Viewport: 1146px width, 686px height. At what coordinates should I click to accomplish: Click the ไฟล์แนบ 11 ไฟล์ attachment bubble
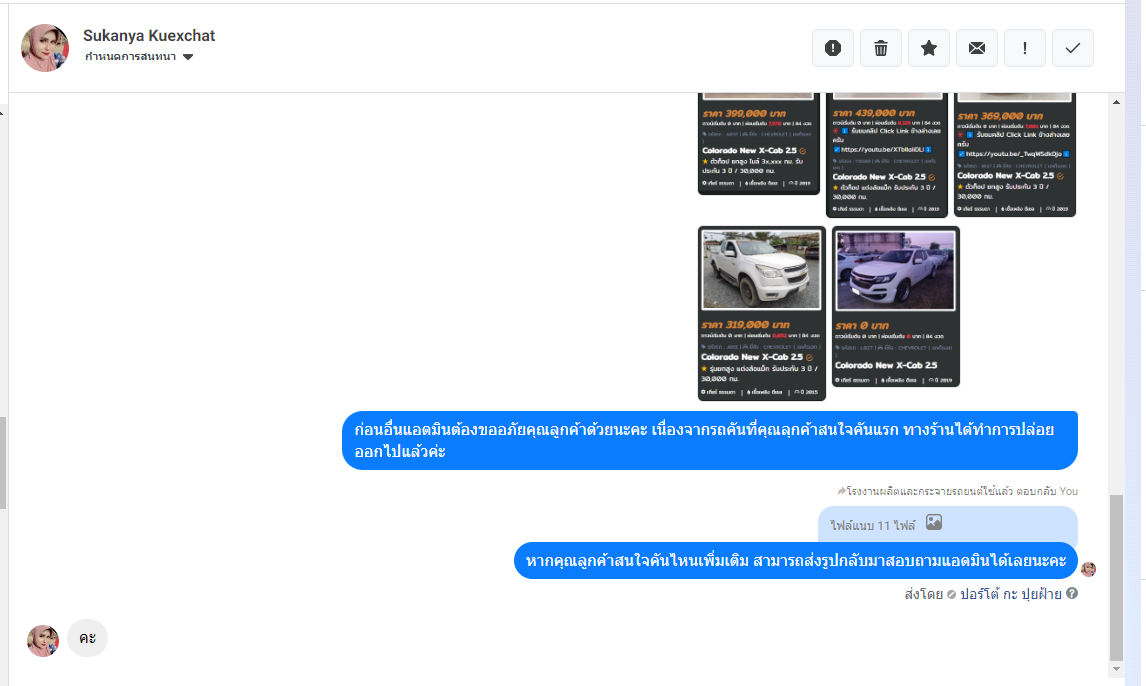948,525
